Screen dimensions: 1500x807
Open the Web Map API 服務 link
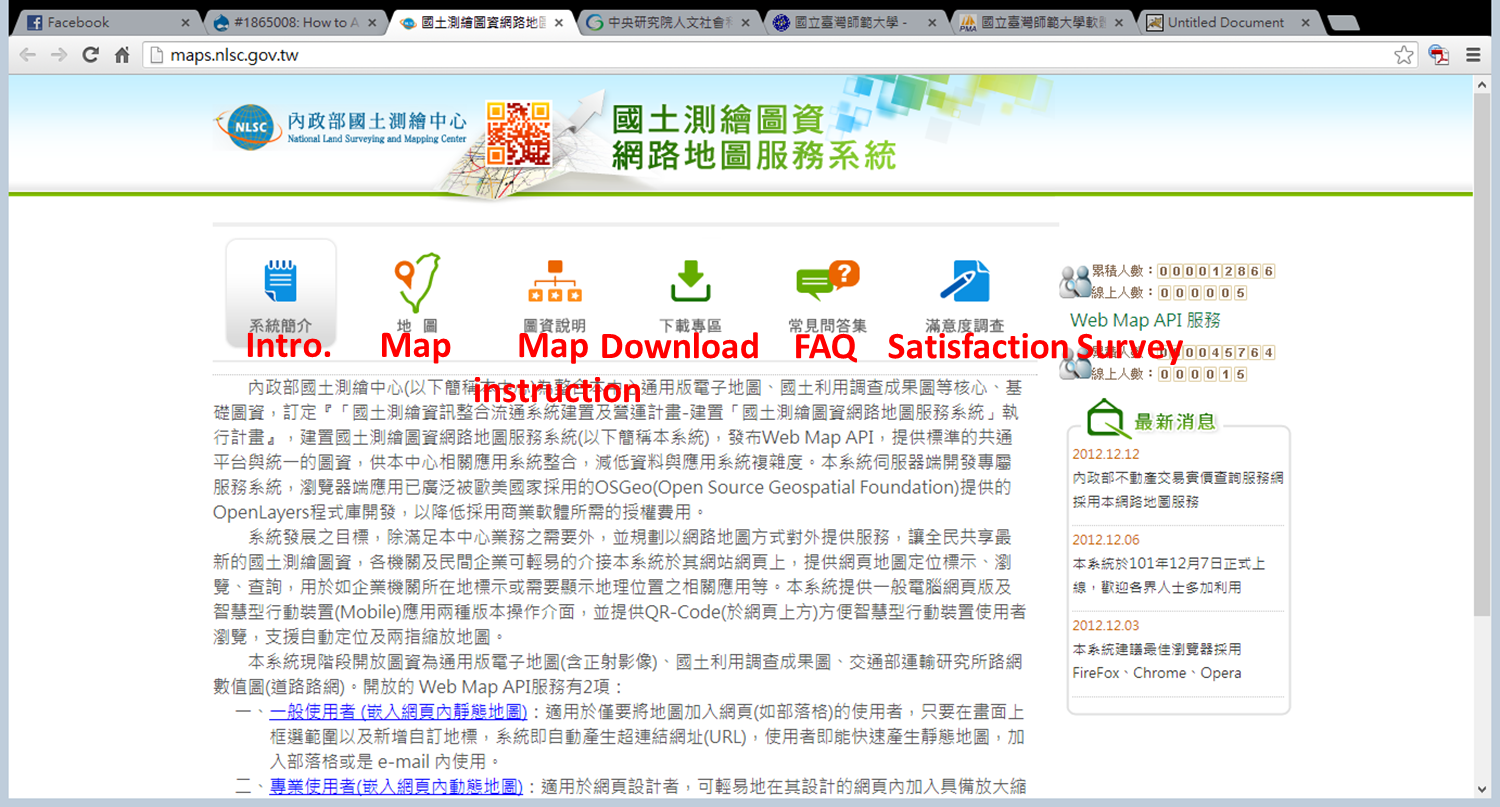tap(1145, 320)
